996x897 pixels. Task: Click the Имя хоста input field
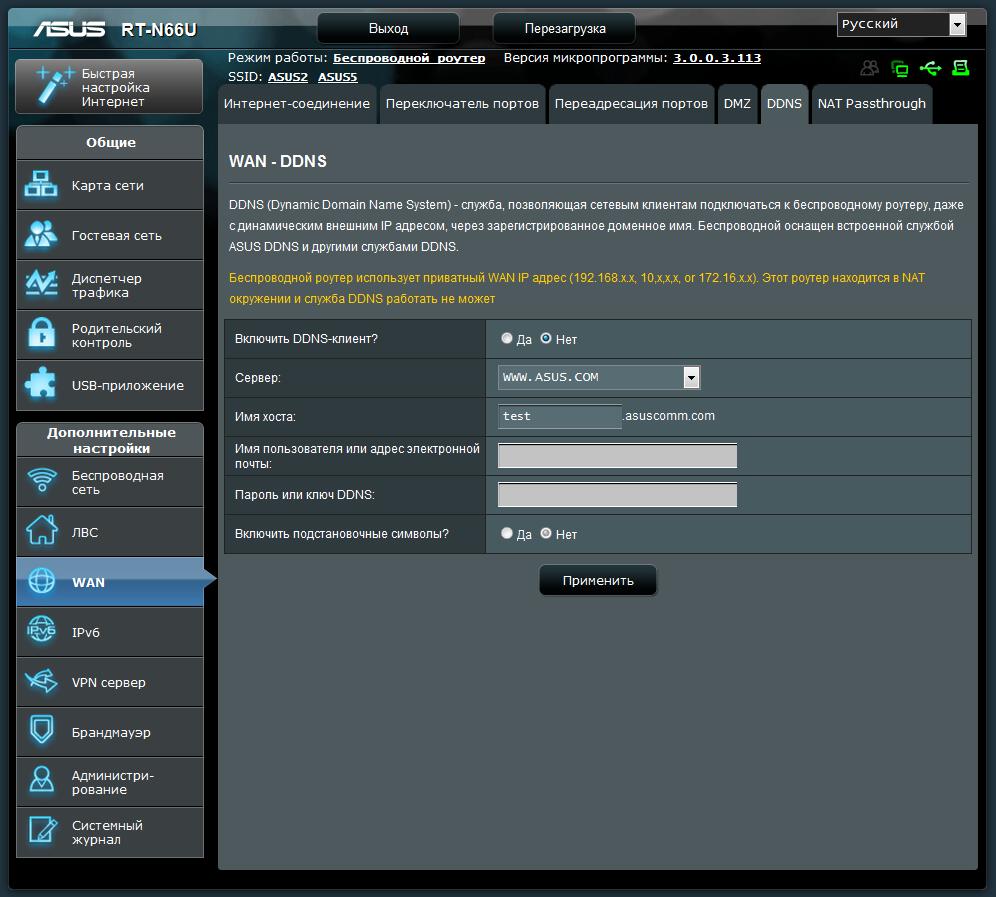[560, 416]
